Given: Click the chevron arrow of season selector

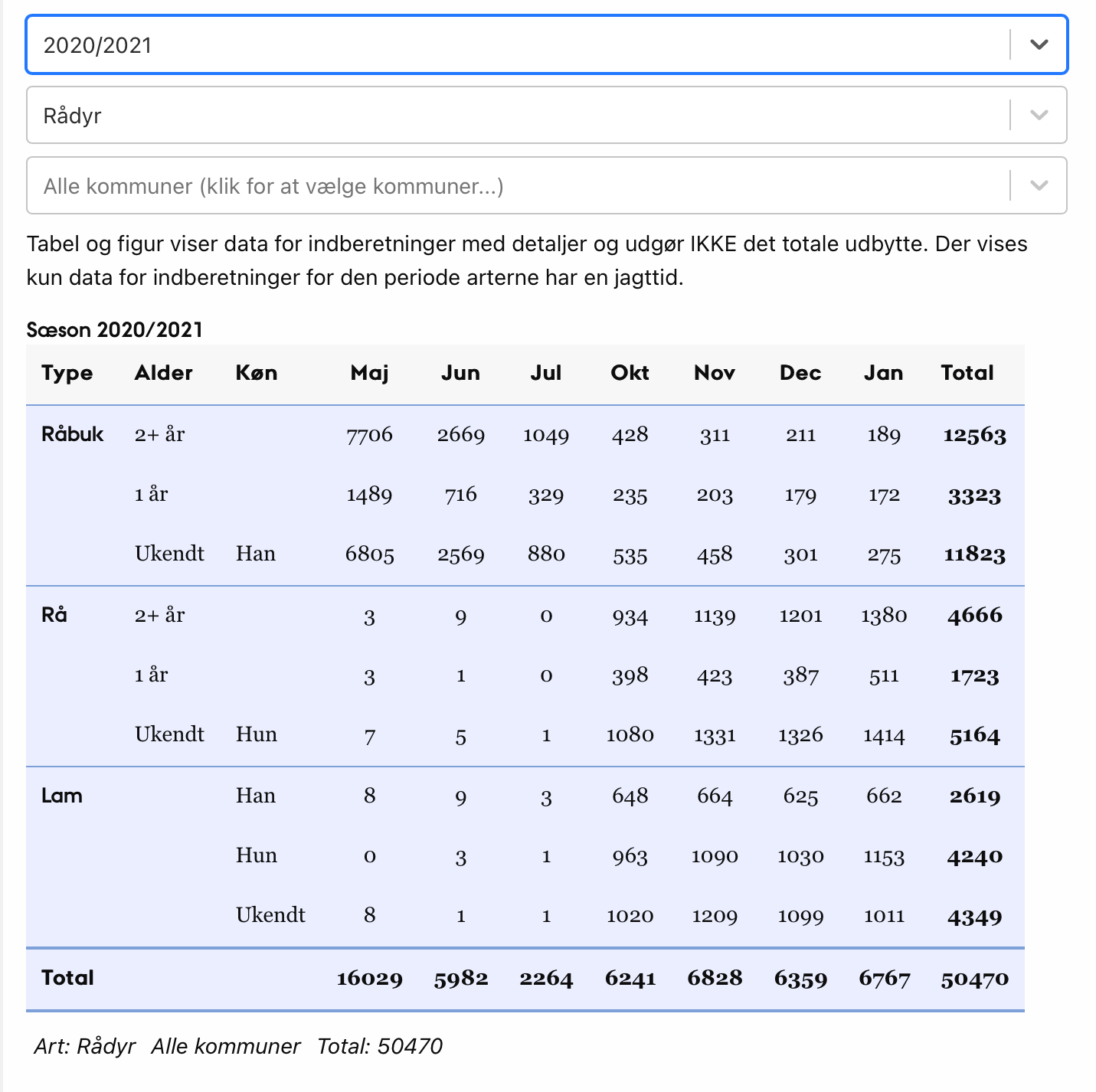Looking at the screenshot, I should point(1039,45).
